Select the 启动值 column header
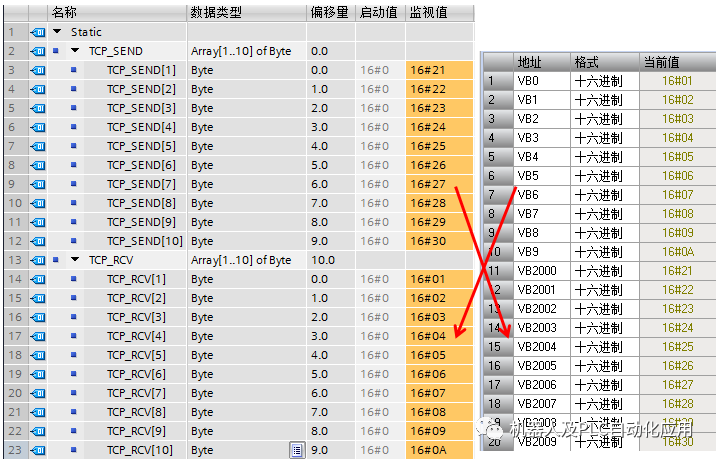 coord(380,12)
